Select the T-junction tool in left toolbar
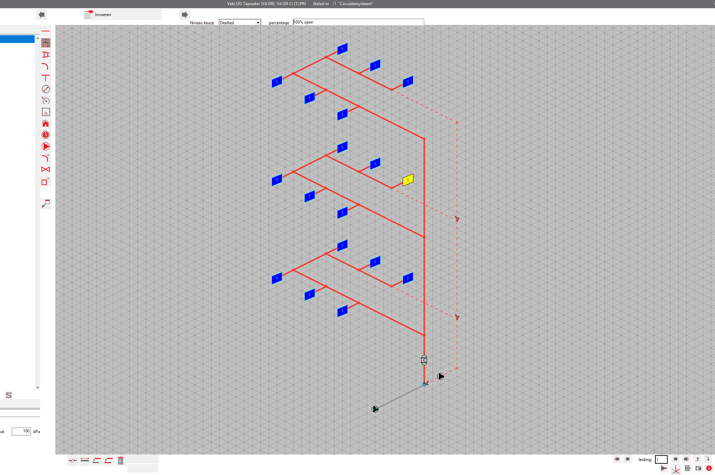Image resolution: width=715 pixels, height=475 pixels. (46, 77)
